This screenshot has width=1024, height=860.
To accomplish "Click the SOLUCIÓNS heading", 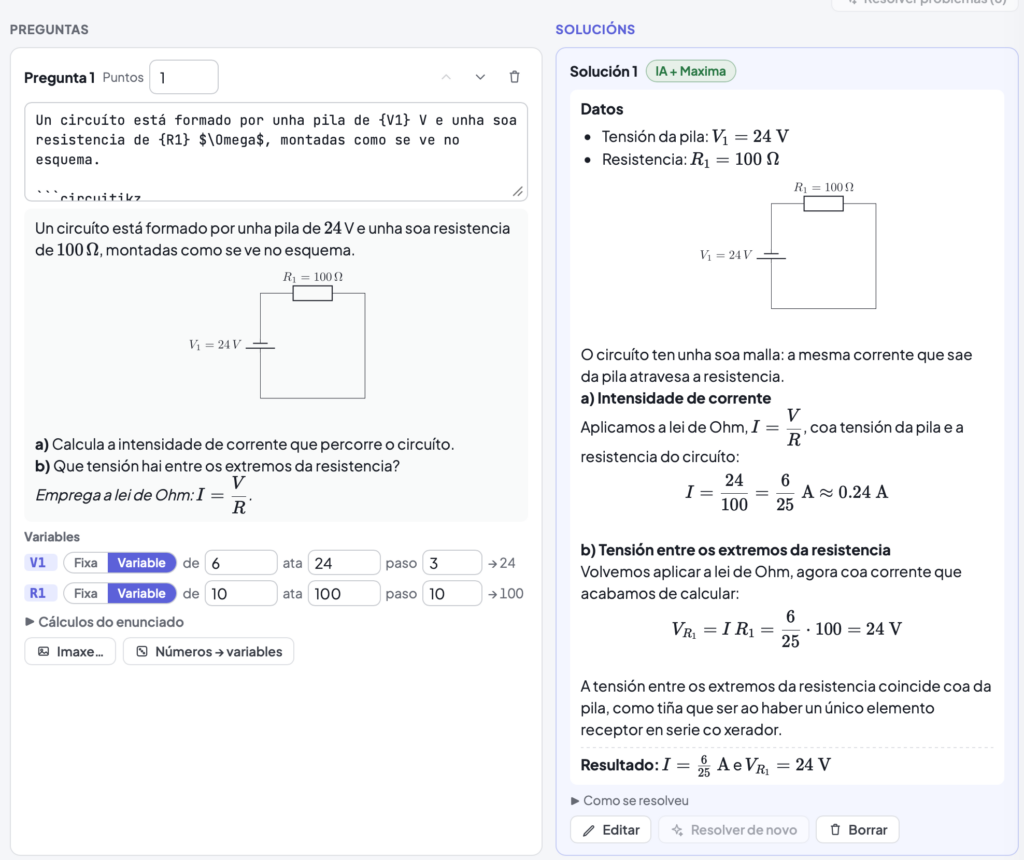I will (x=595, y=29).
